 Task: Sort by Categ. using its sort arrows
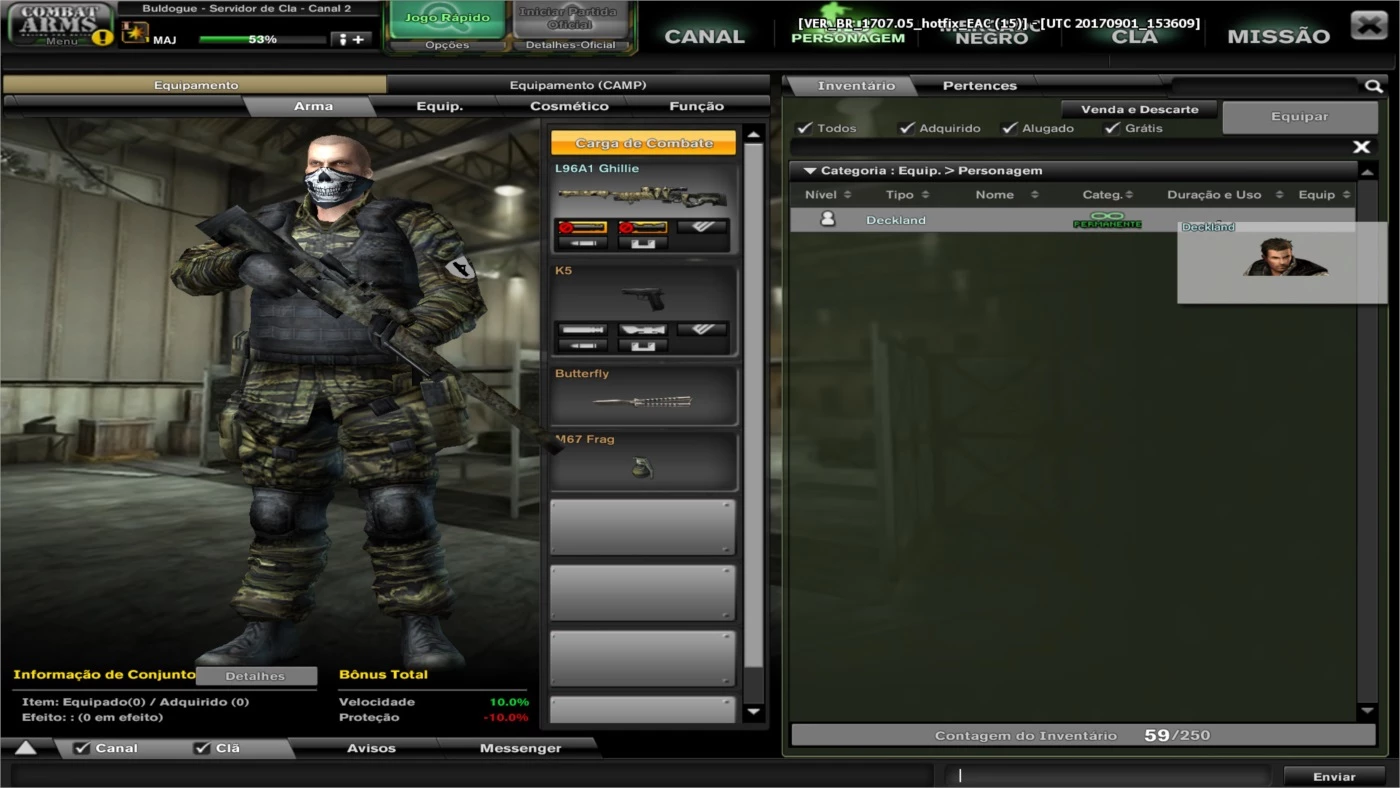pyautogui.click(x=1129, y=195)
